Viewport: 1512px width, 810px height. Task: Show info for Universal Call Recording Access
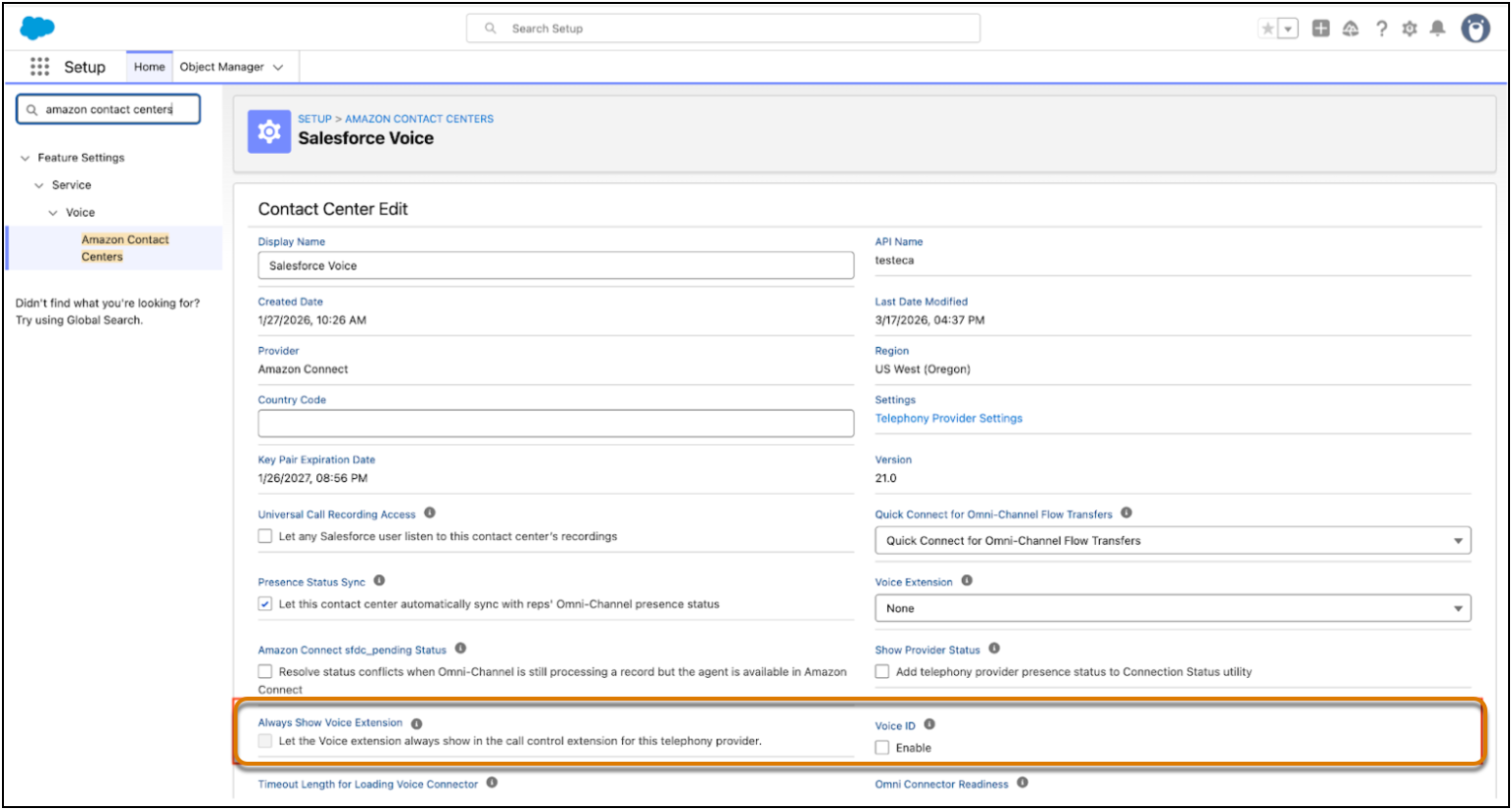coord(430,512)
